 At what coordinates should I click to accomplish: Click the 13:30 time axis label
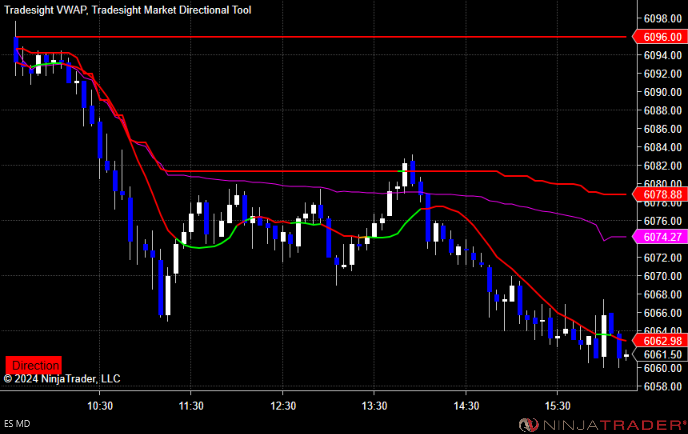pyautogui.click(x=374, y=406)
